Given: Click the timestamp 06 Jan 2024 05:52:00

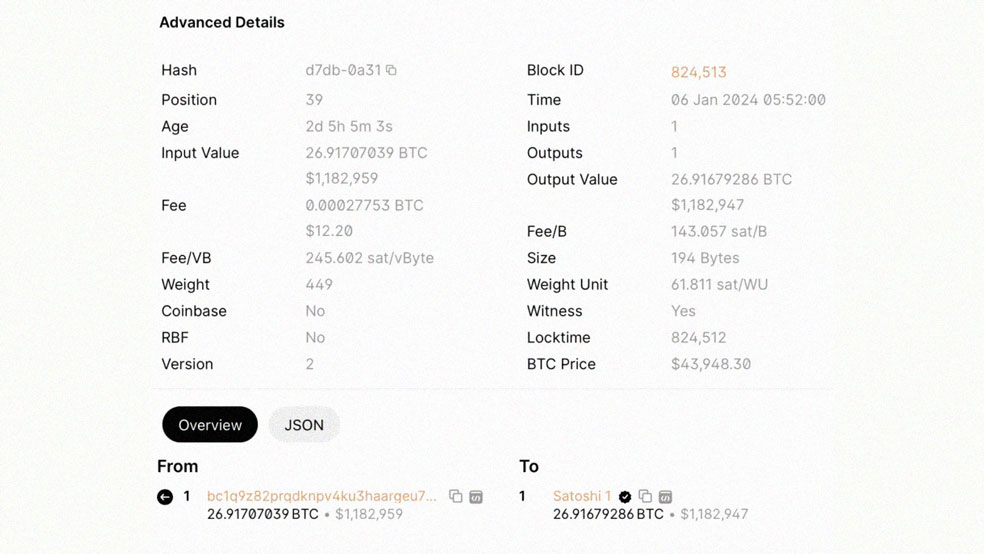Looking at the screenshot, I should click(748, 100).
